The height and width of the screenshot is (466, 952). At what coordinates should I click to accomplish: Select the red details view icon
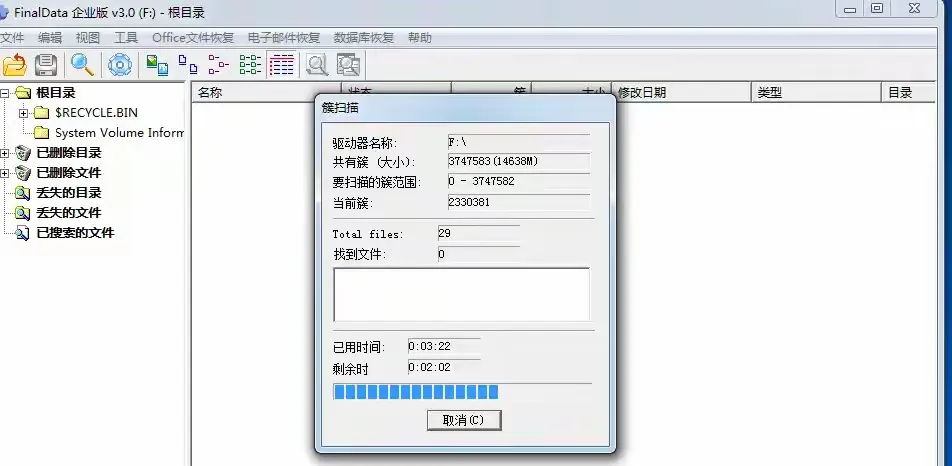pos(282,64)
